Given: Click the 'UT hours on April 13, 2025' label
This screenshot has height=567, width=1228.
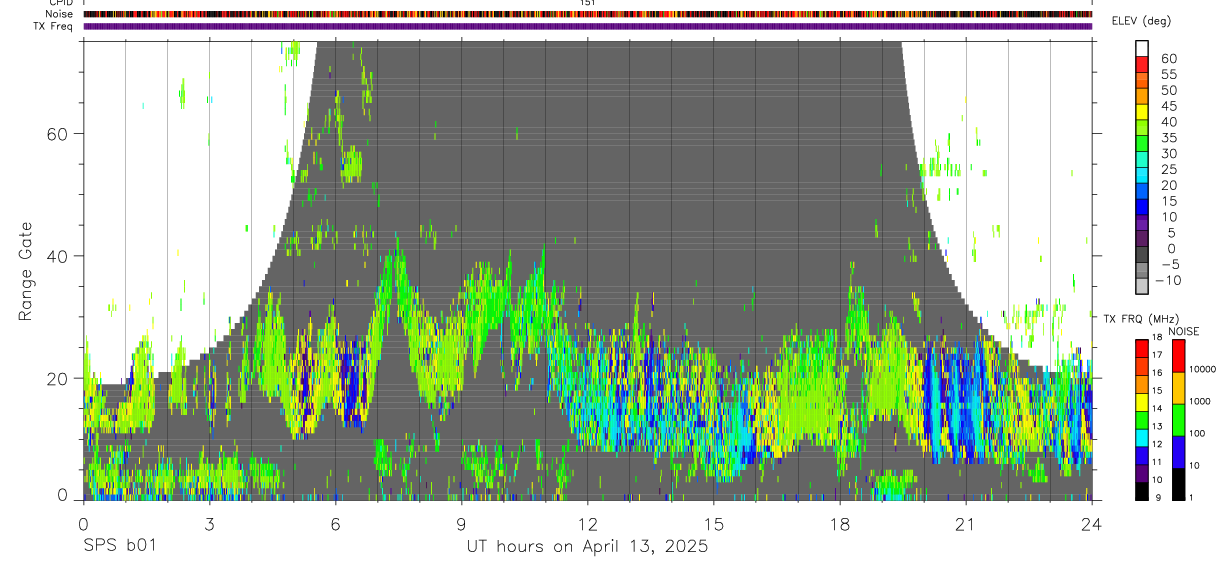Looking at the screenshot, I should [587, 547].
